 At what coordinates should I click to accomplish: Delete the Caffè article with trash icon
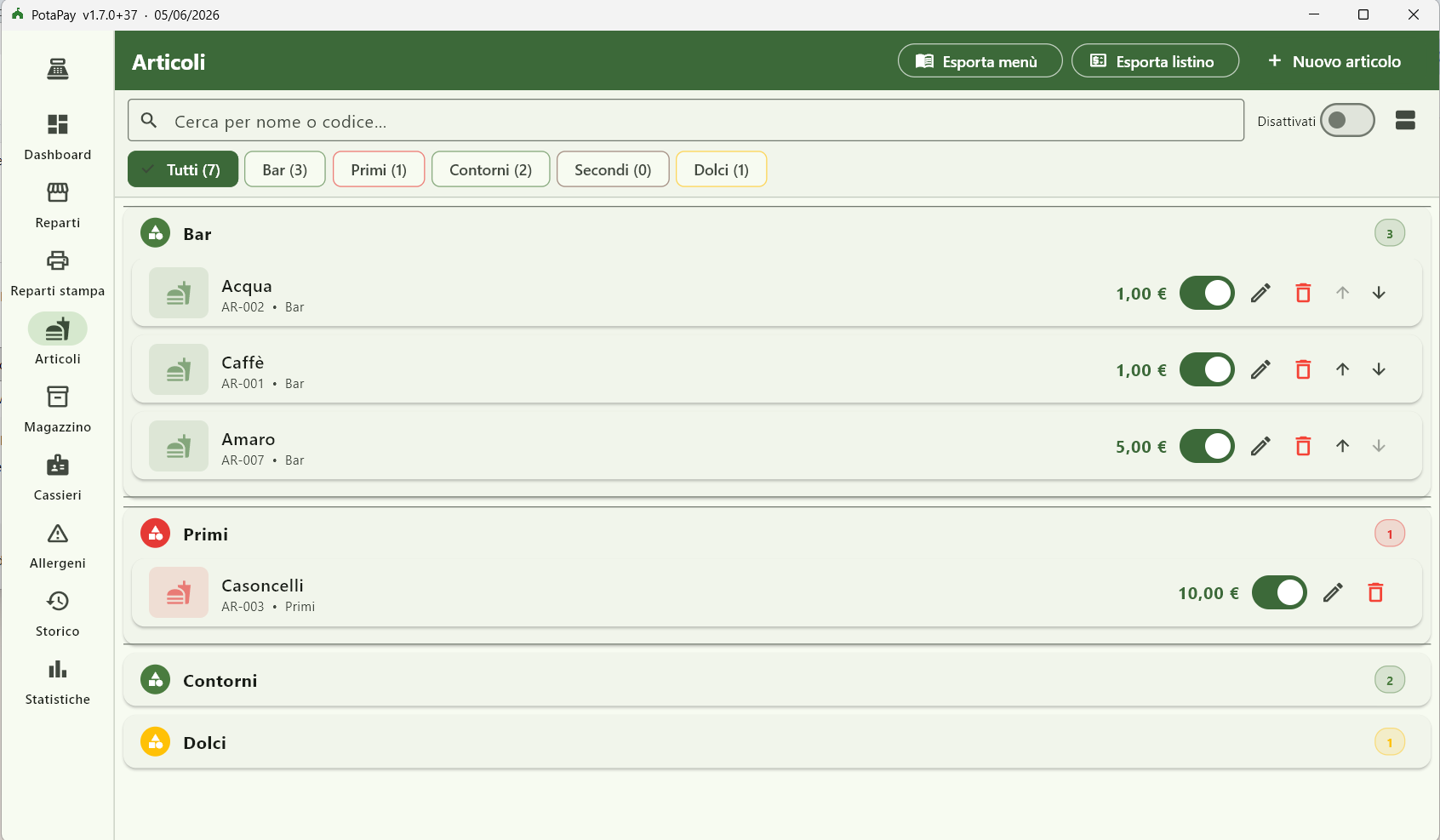(x=1303, y=369)
